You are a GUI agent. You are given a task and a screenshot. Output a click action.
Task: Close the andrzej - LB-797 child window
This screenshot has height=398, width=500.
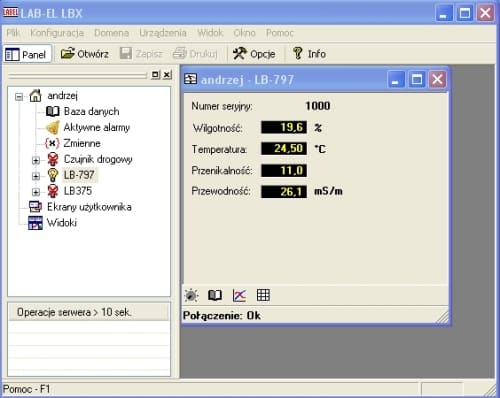tap(437, 79)
